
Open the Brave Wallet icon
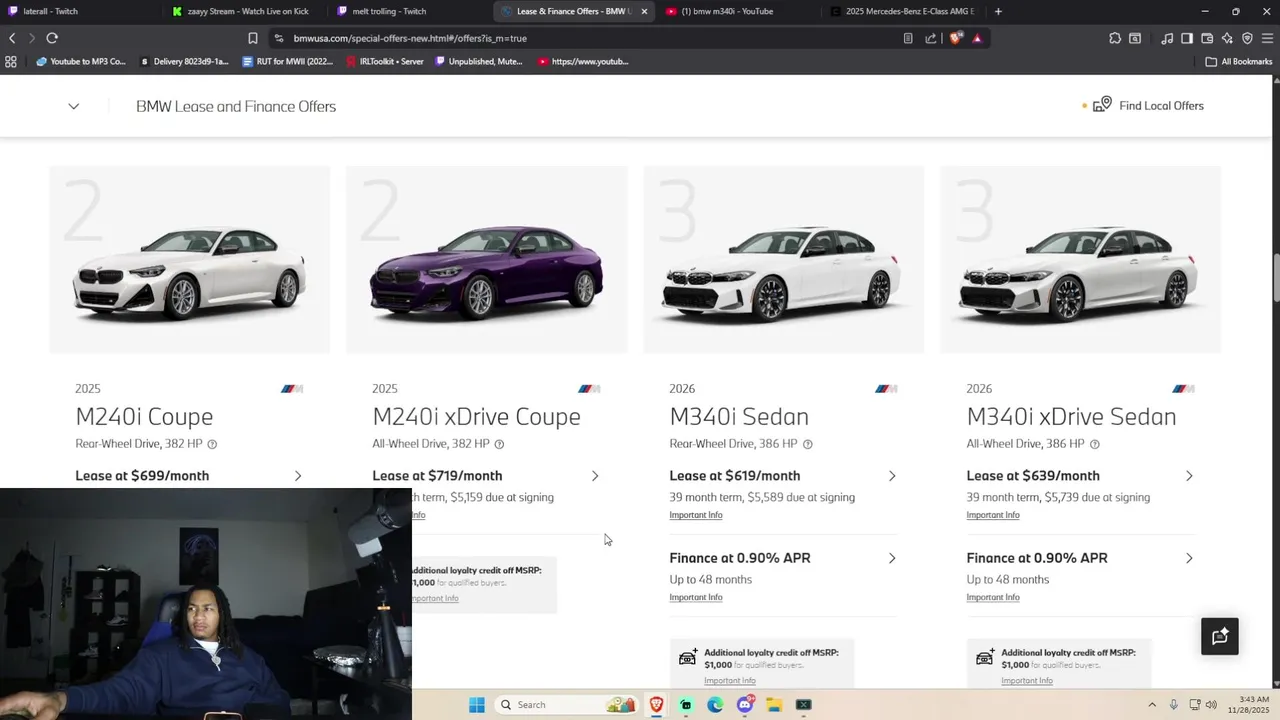point(1207,38)
